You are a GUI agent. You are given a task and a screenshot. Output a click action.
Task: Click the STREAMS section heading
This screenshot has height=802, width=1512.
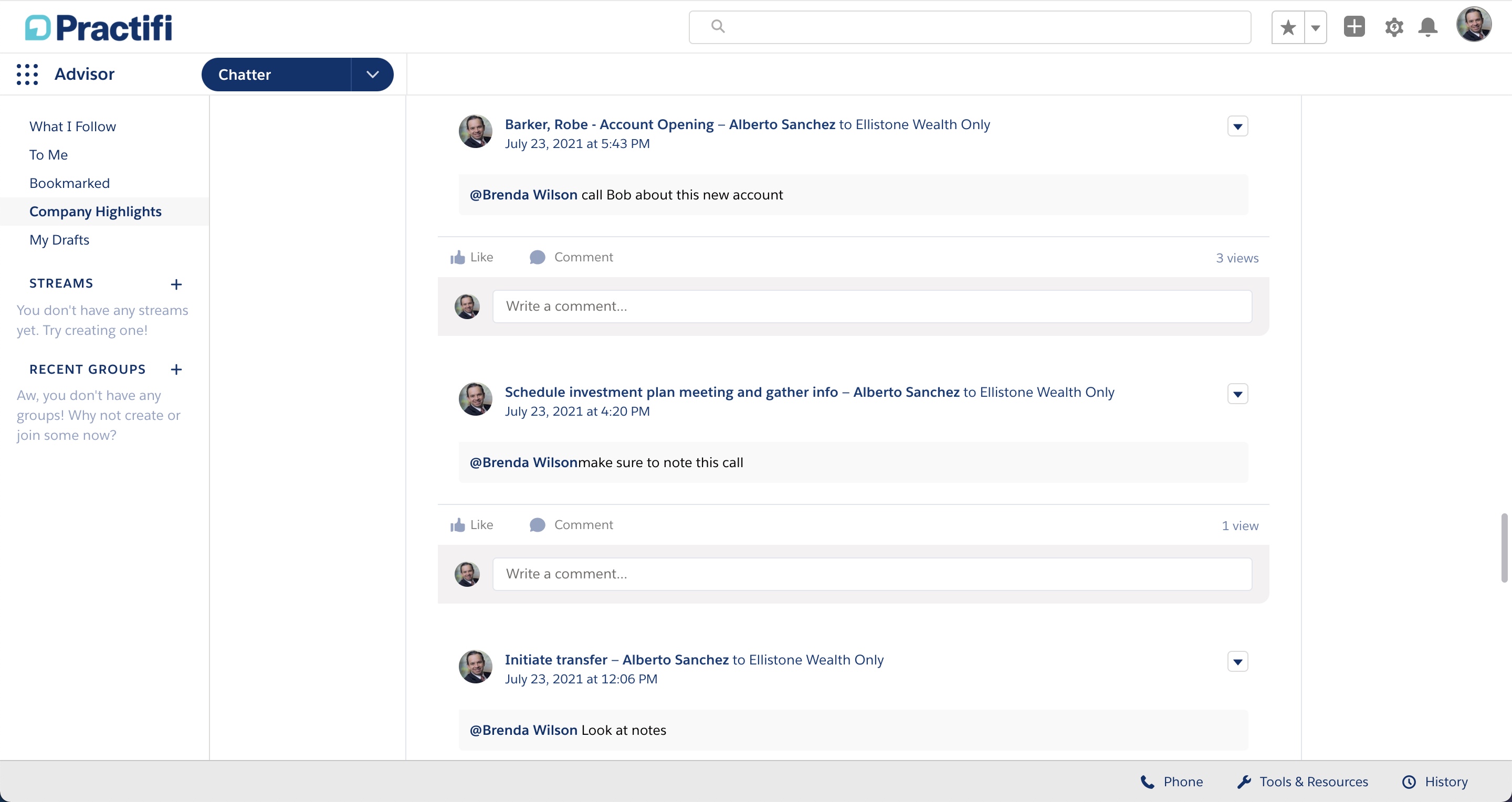[61, 283]
